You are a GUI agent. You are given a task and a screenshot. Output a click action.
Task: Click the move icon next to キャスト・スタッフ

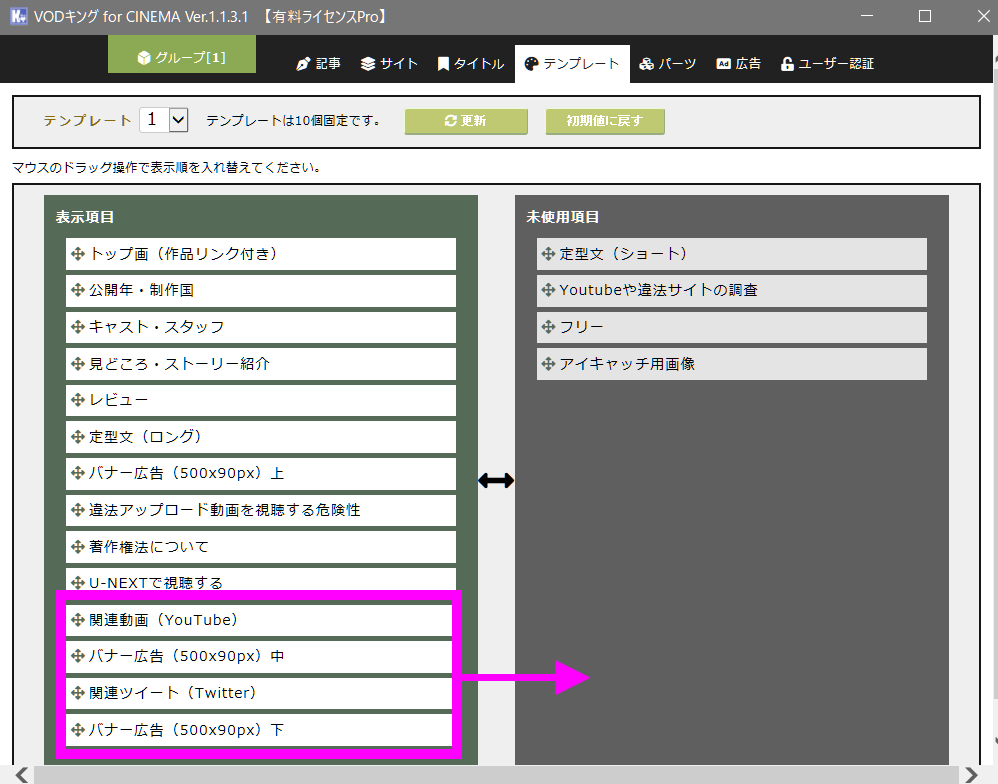pyautogui.click(x=79, y=327)
